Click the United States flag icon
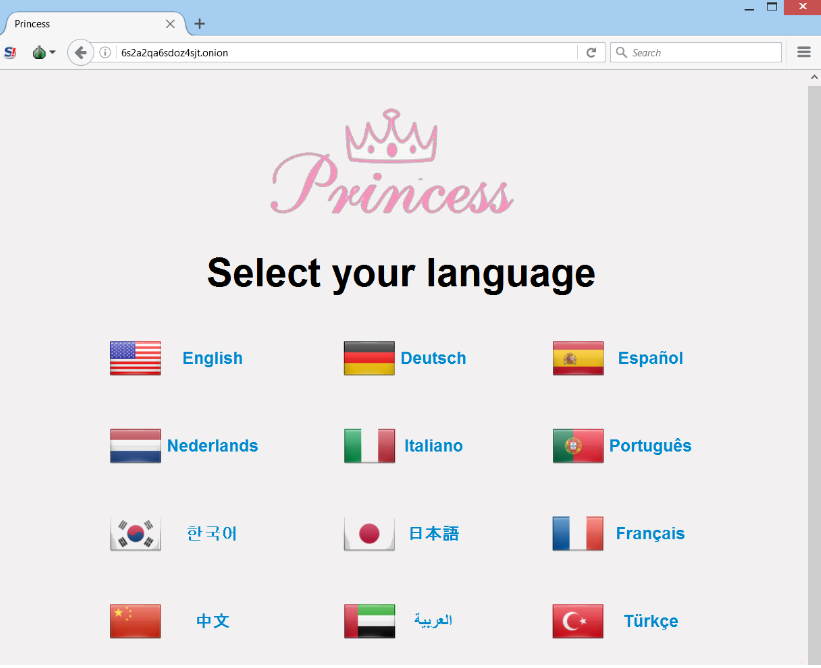 click(x=135, y=358)
